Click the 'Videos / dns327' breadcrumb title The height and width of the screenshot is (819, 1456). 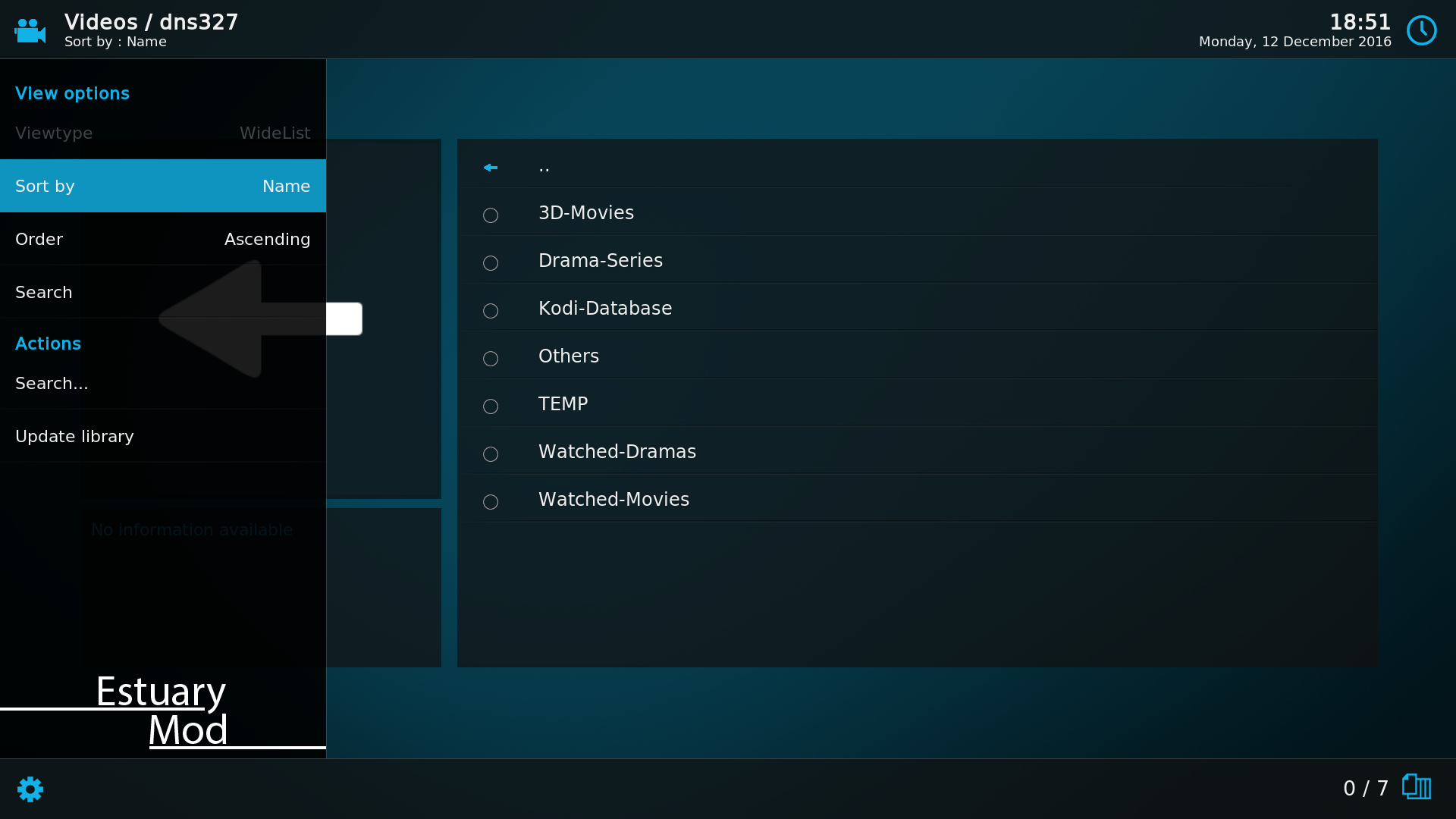click(x=151, y=22)
